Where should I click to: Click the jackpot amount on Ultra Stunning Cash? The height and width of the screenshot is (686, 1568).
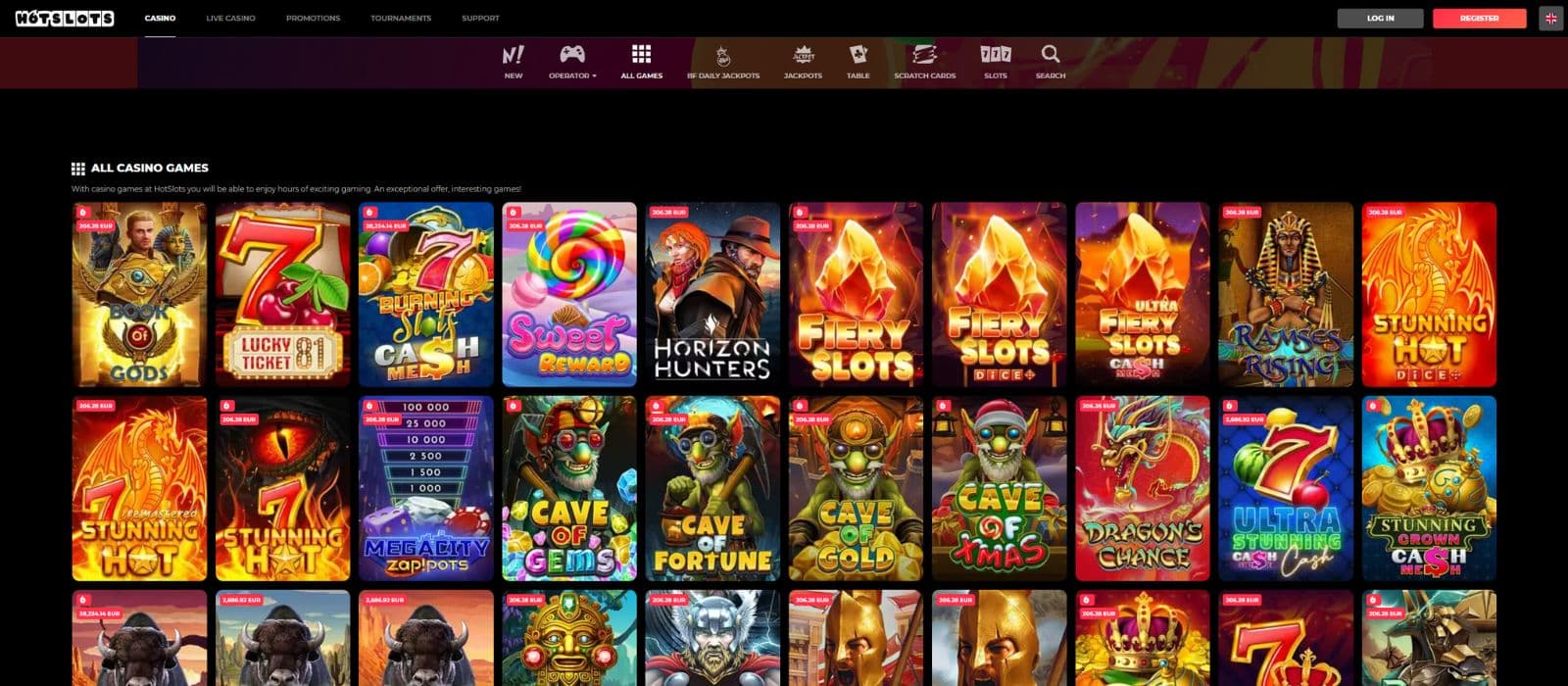point(1243,419)
